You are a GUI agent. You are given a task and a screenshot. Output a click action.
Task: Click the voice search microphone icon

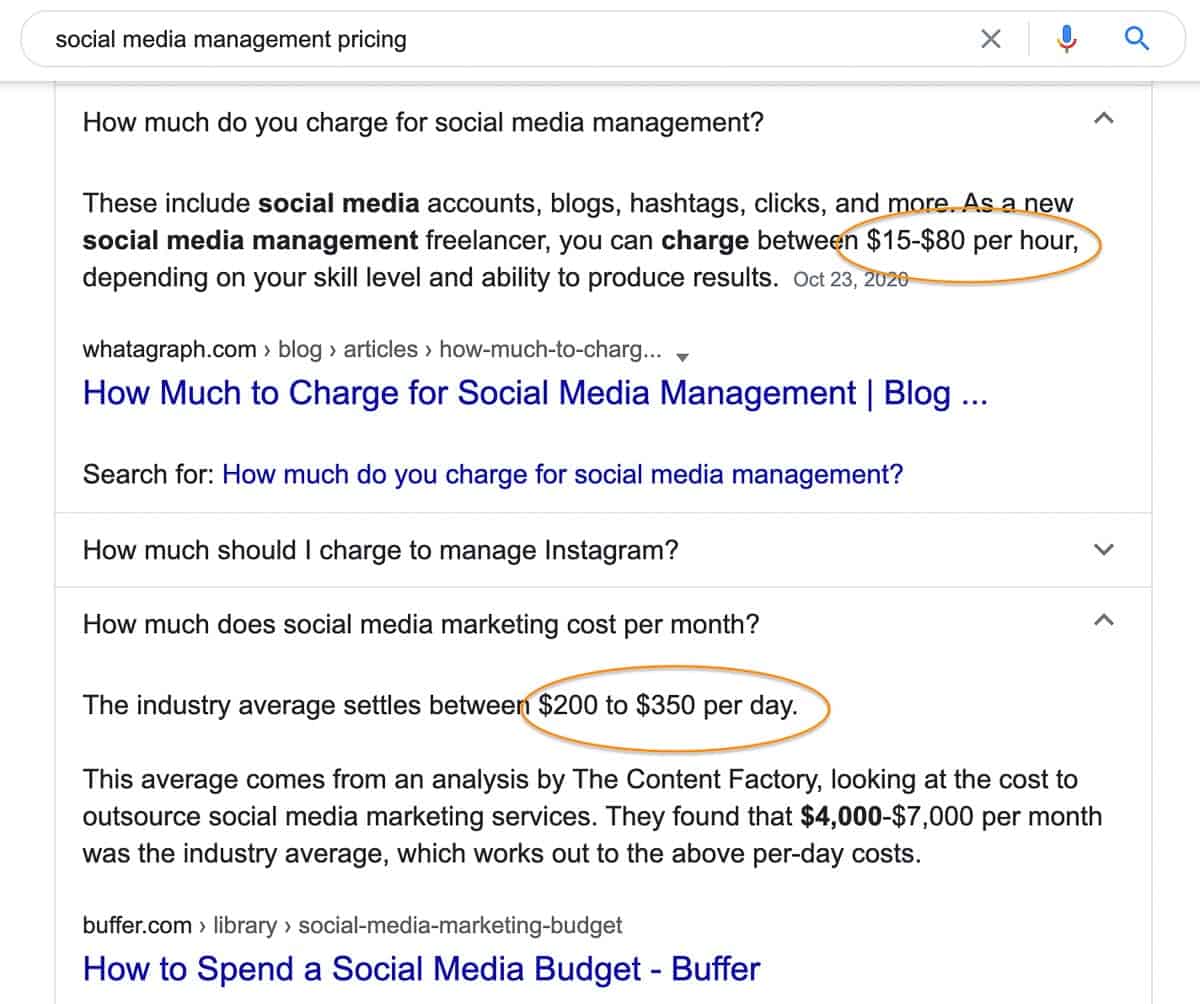[x=1067, y=38]
